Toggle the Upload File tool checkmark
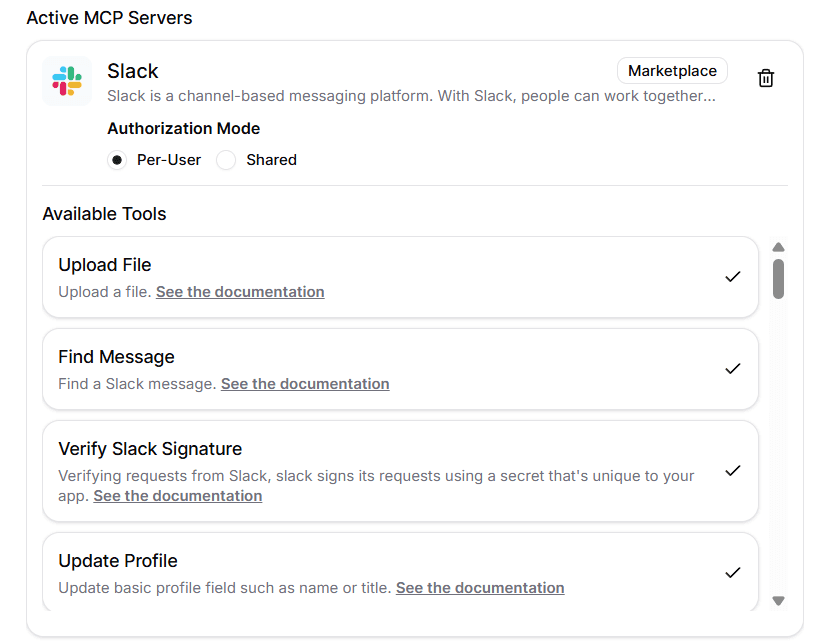 [732, 277]
